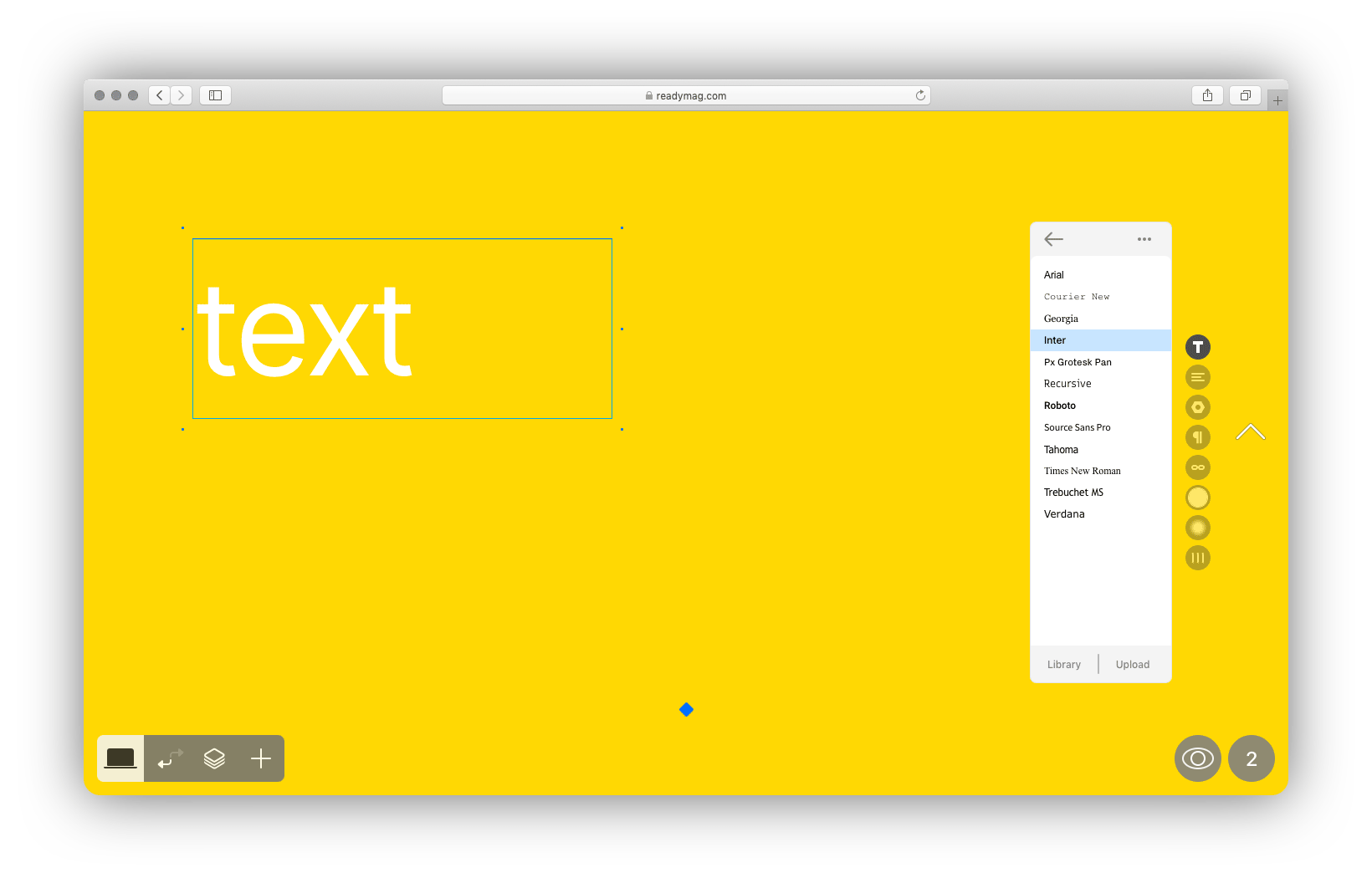Viewport: 1372px width, 878px height.
Task: Open page number 2 button
Action: click(1252, 758)
